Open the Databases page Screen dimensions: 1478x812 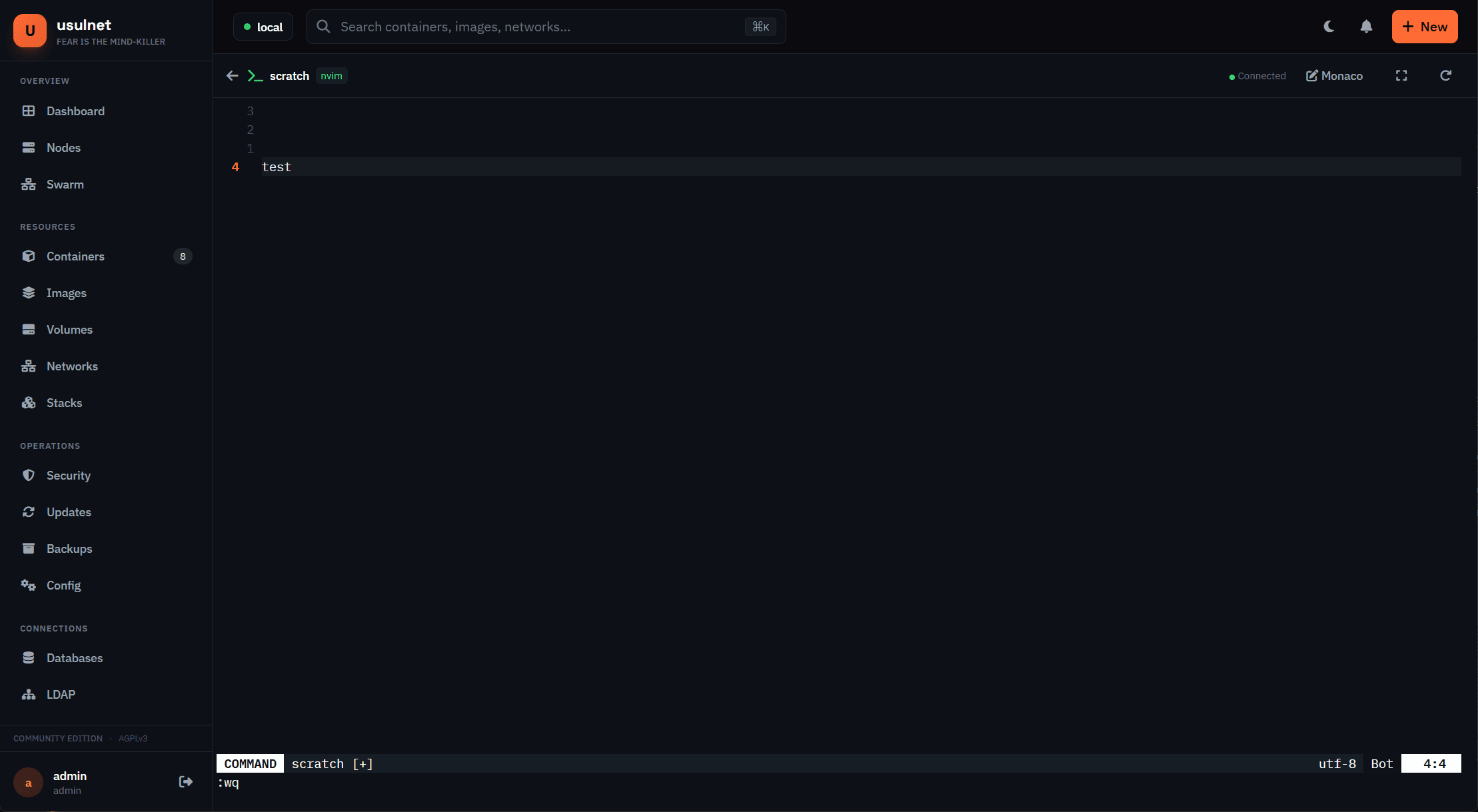click(75, 657)
